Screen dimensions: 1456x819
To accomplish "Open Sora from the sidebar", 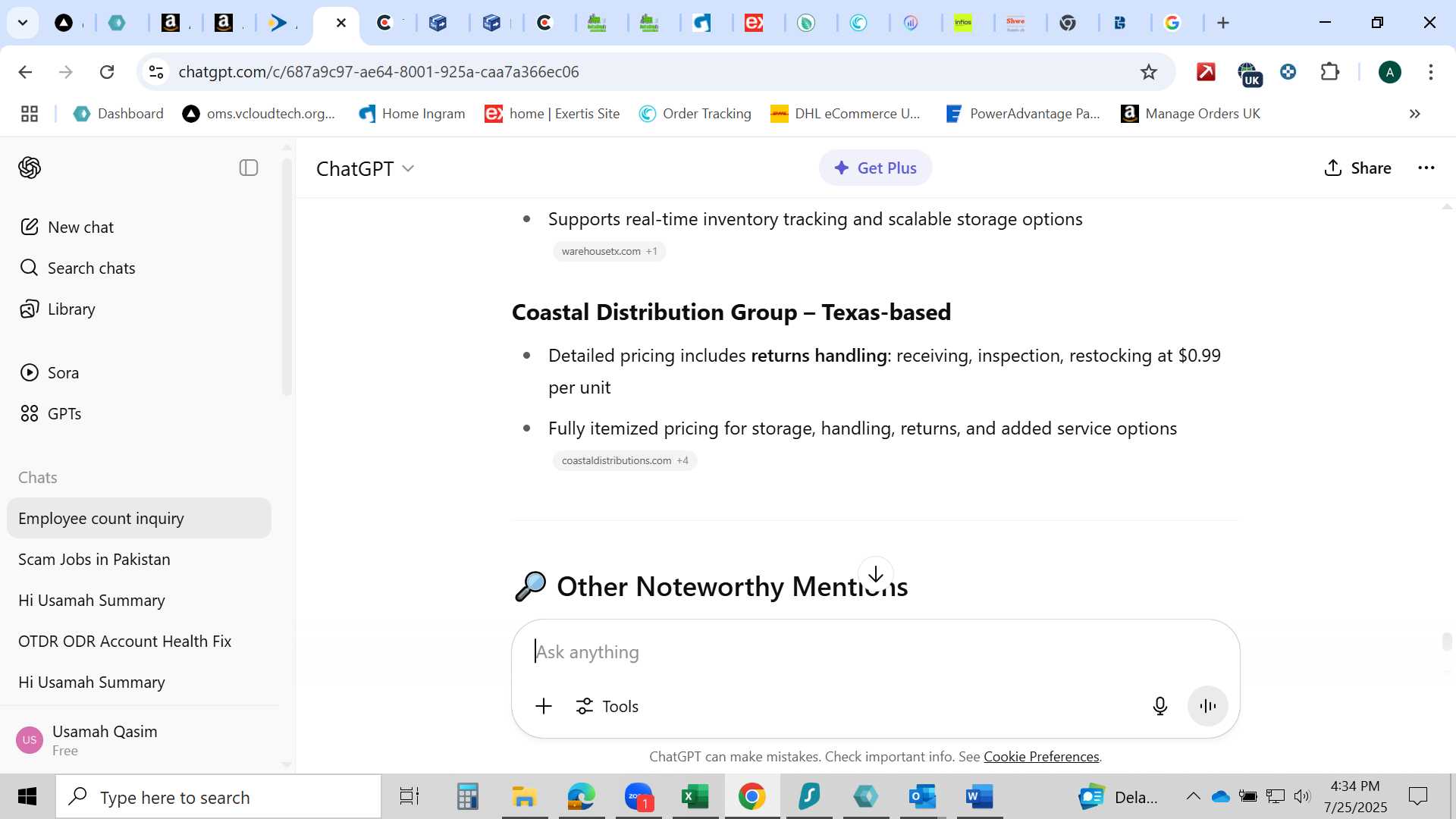I will (49, 372).
